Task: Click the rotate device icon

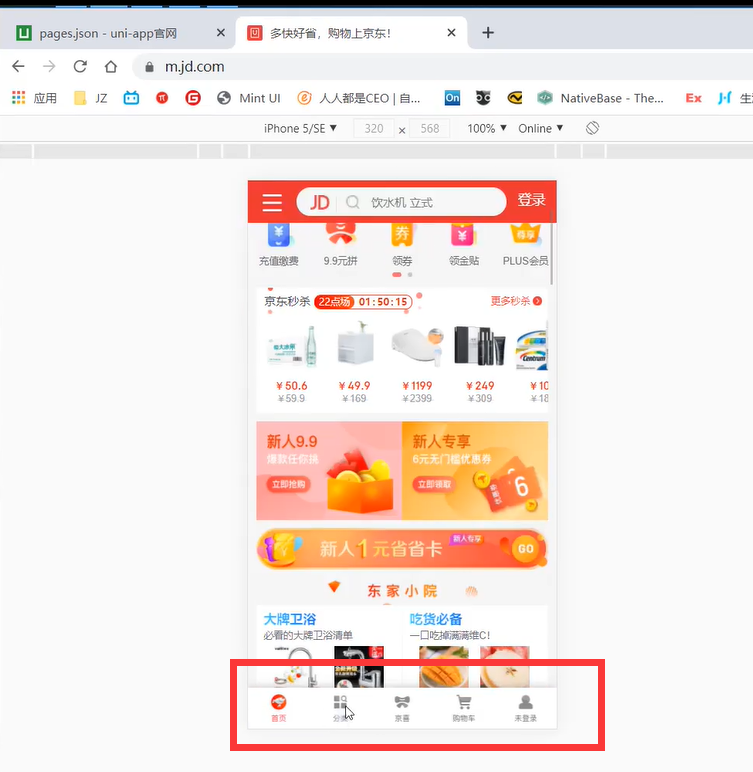Action: [592, 129]
